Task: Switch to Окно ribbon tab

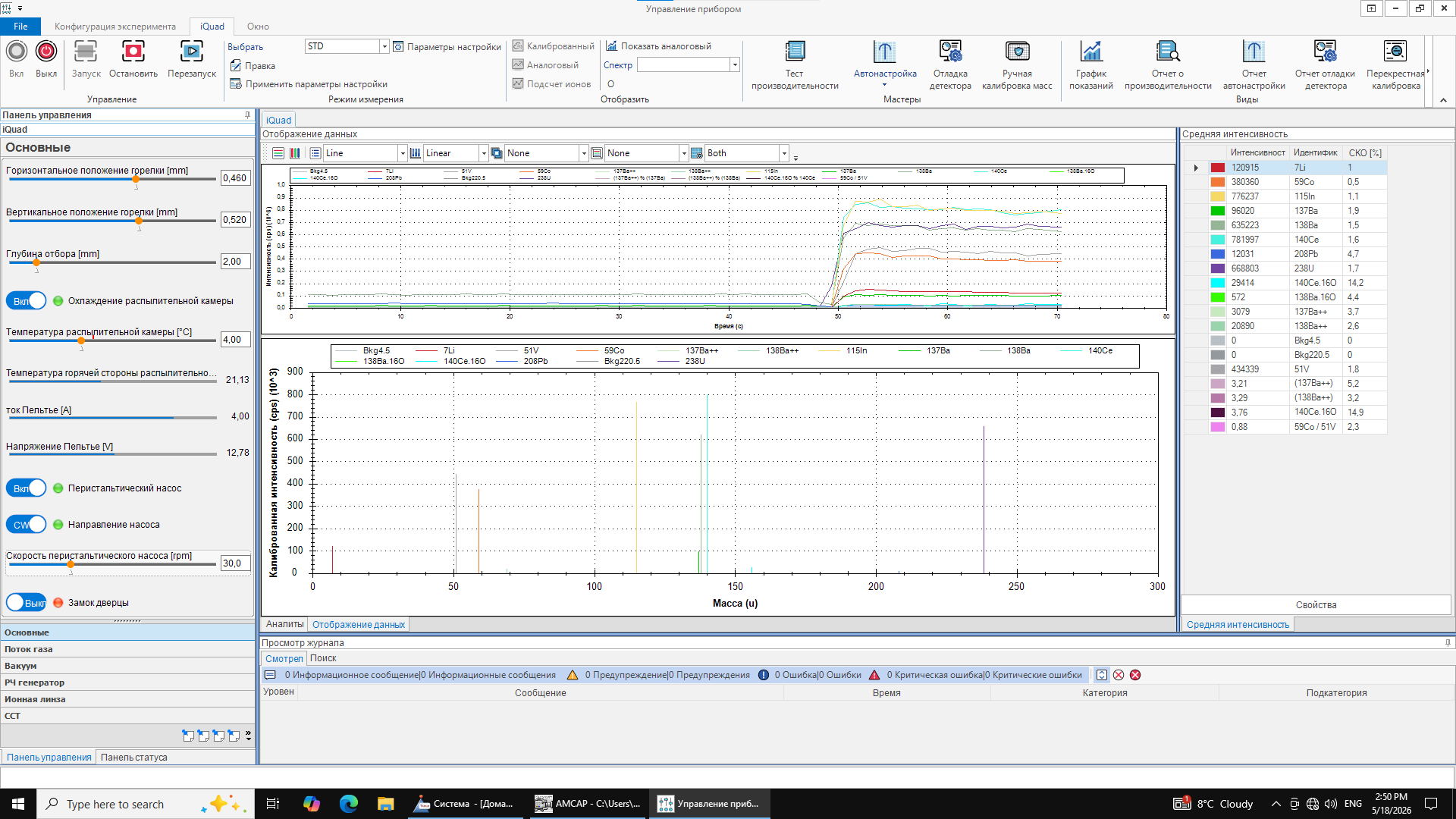Action: [x=258, y=27]
